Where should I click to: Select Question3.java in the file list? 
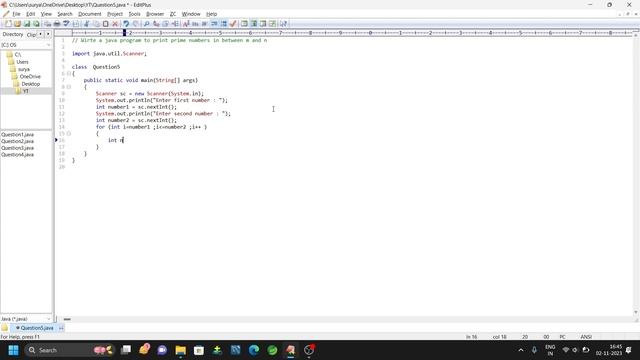17,148
